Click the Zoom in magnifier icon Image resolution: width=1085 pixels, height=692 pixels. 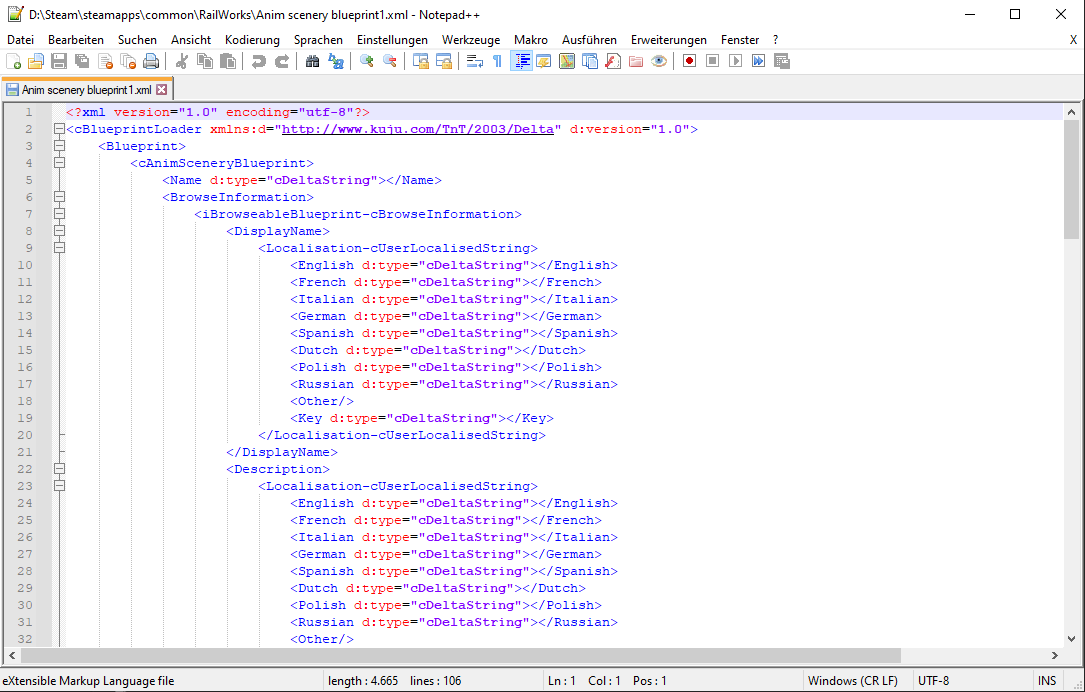pyautogui.click(x=367, y=61)
